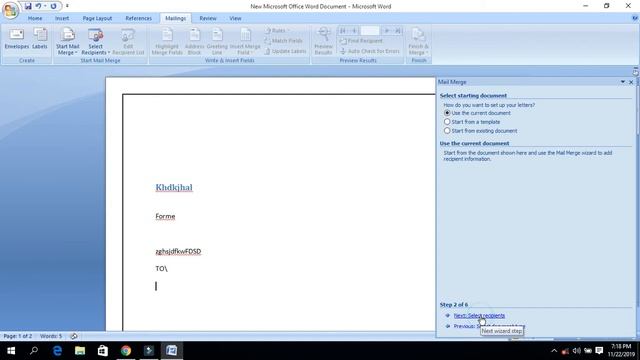
Task: Click the Khdkjhal heading text
Action: pyautogui.click(x=174, y=187)
